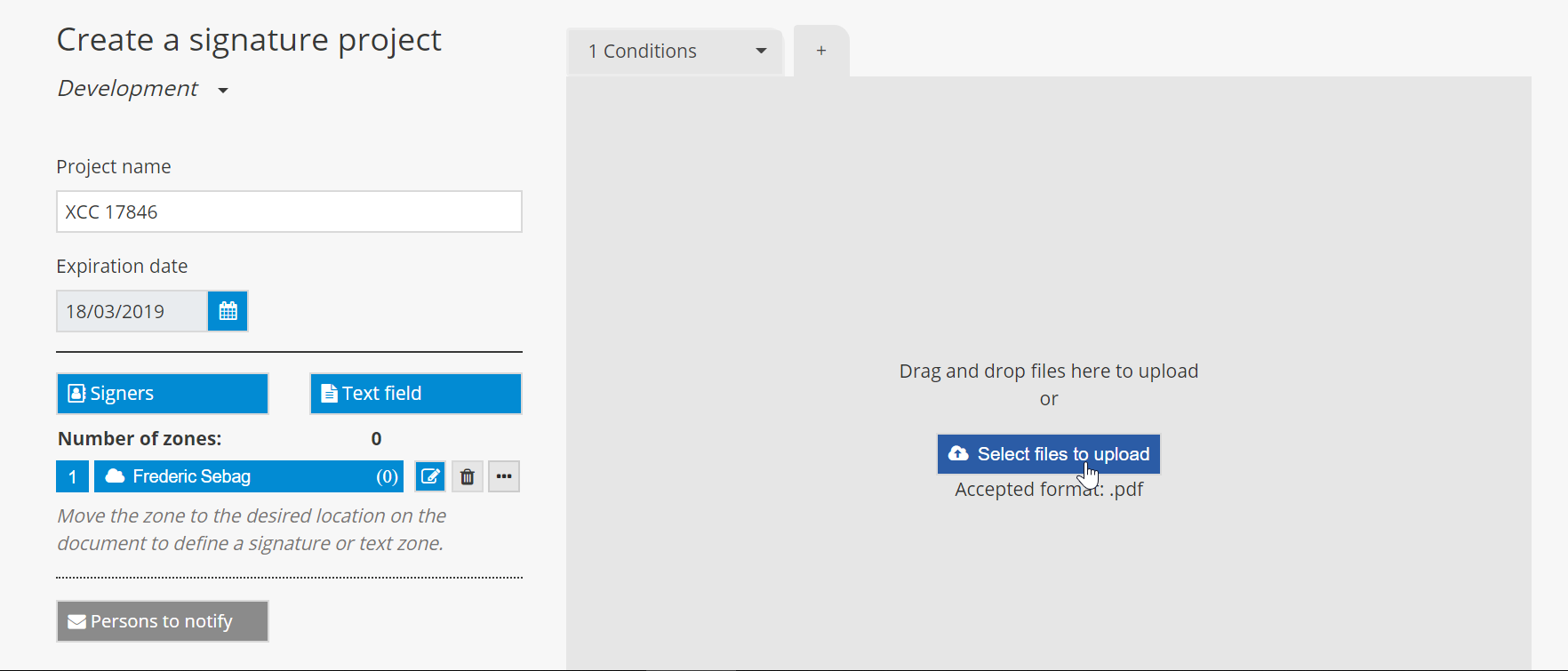The height and width of the screenshot is (671, 1568).
Task: Select the signer number 1 badge
Action: (x=73, y=476)
